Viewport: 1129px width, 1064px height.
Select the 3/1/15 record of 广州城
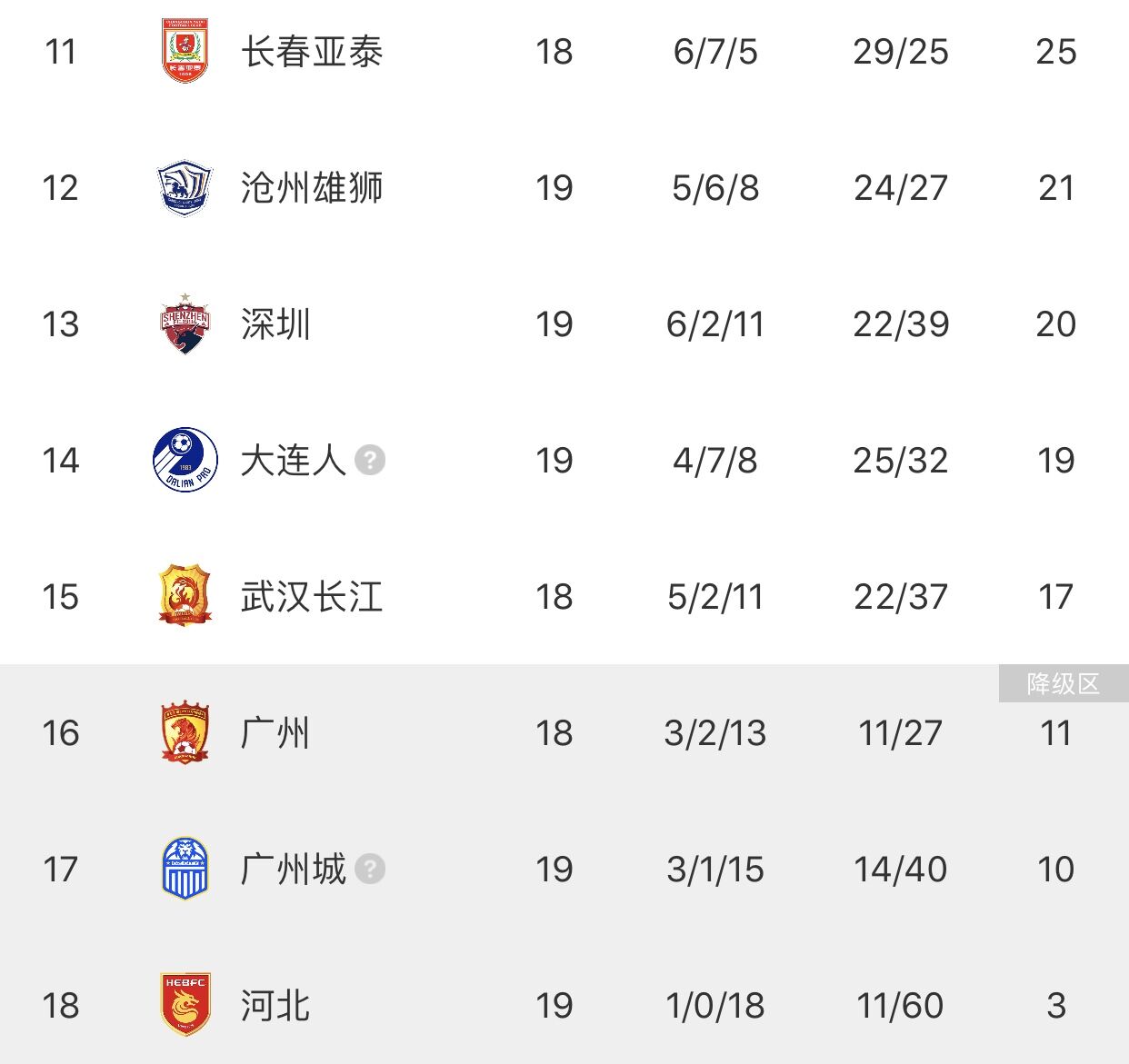click(x=715, y=870)
